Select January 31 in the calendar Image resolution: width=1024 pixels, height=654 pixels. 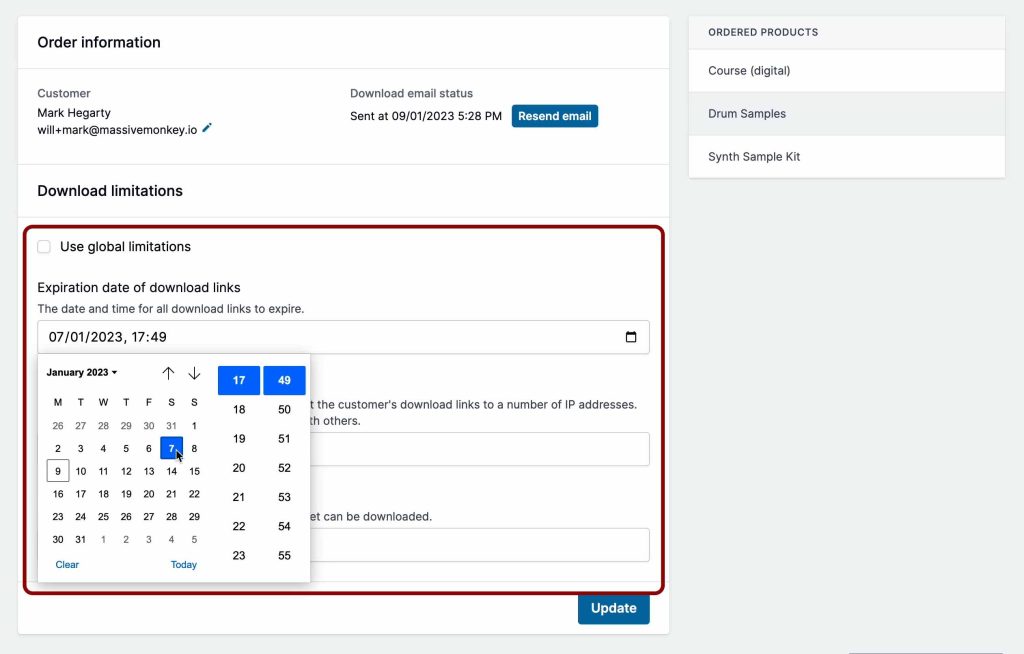(x=81, y=540)
